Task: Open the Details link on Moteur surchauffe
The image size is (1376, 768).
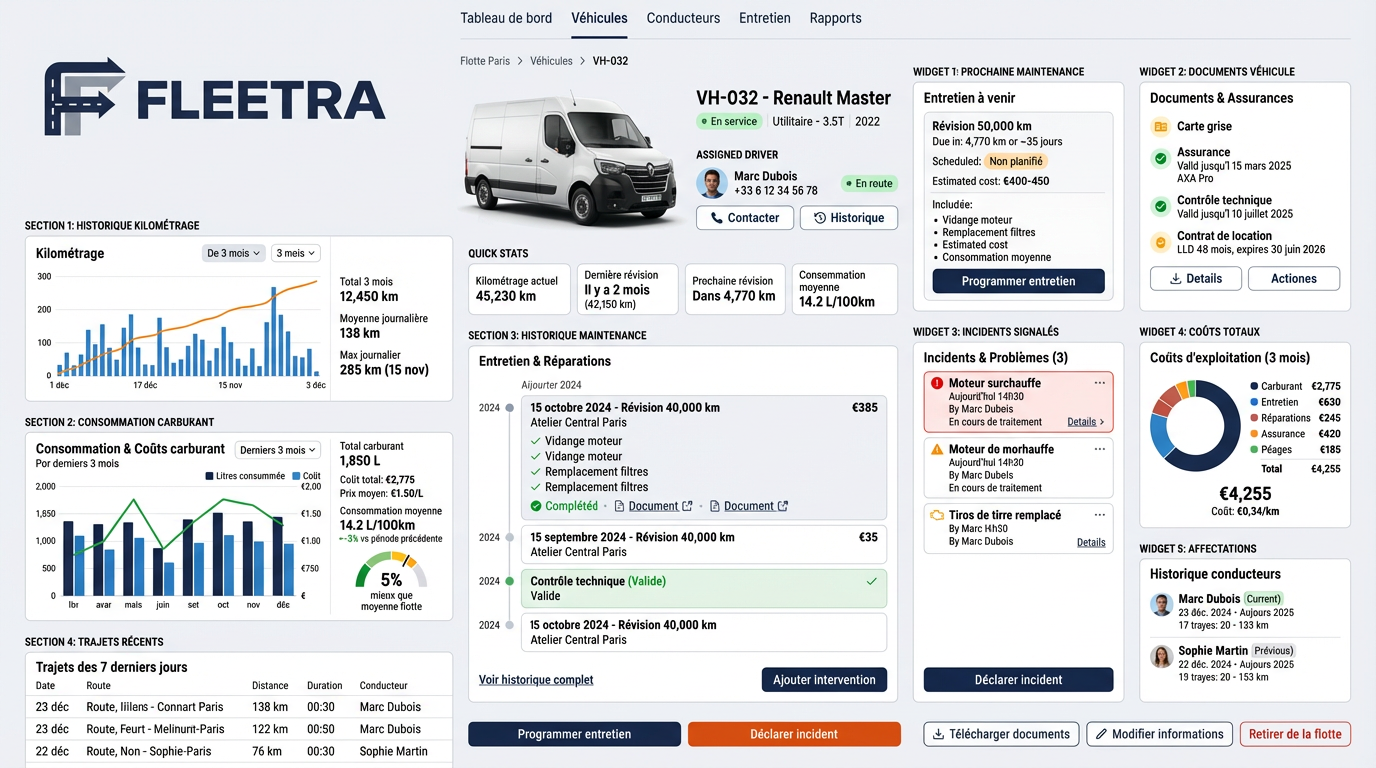Action: tap(1085, 422)
